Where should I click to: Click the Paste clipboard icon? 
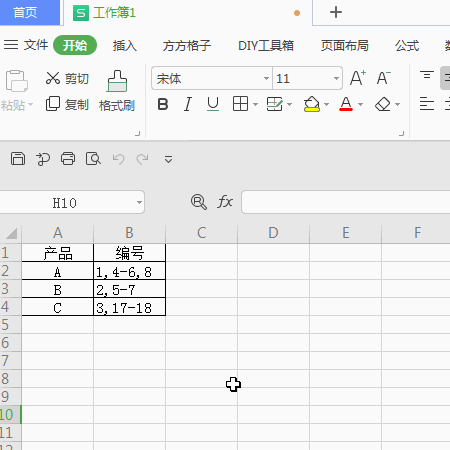tap(16, 80)
